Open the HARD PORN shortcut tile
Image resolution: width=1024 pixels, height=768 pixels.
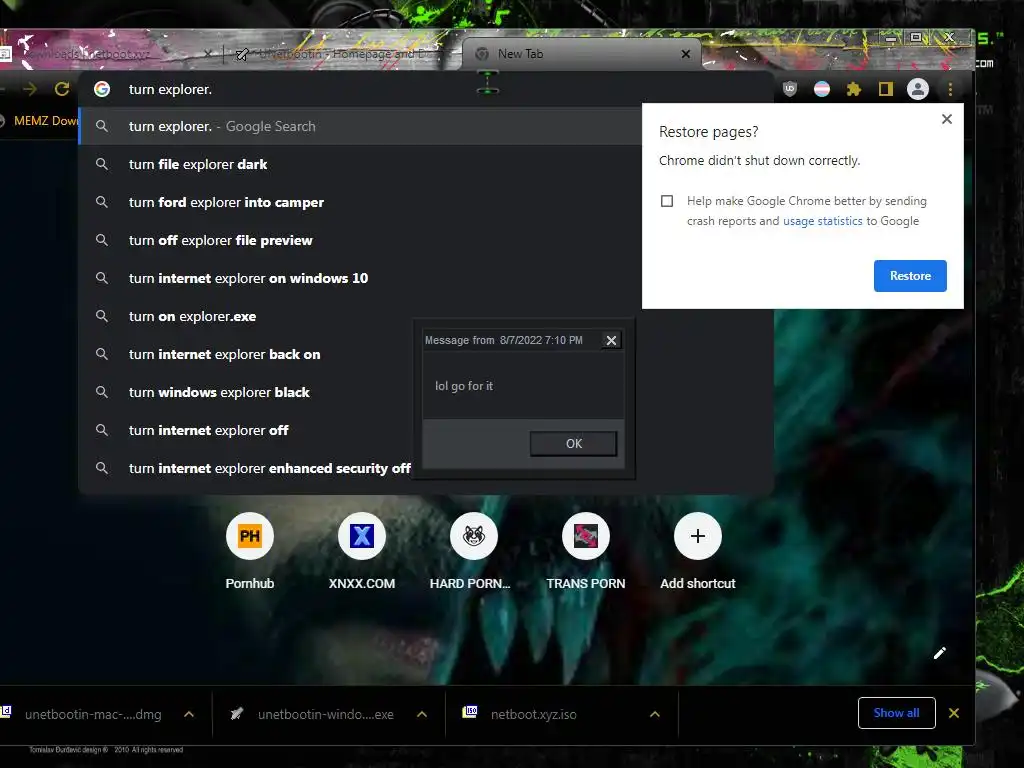point(473,551)
